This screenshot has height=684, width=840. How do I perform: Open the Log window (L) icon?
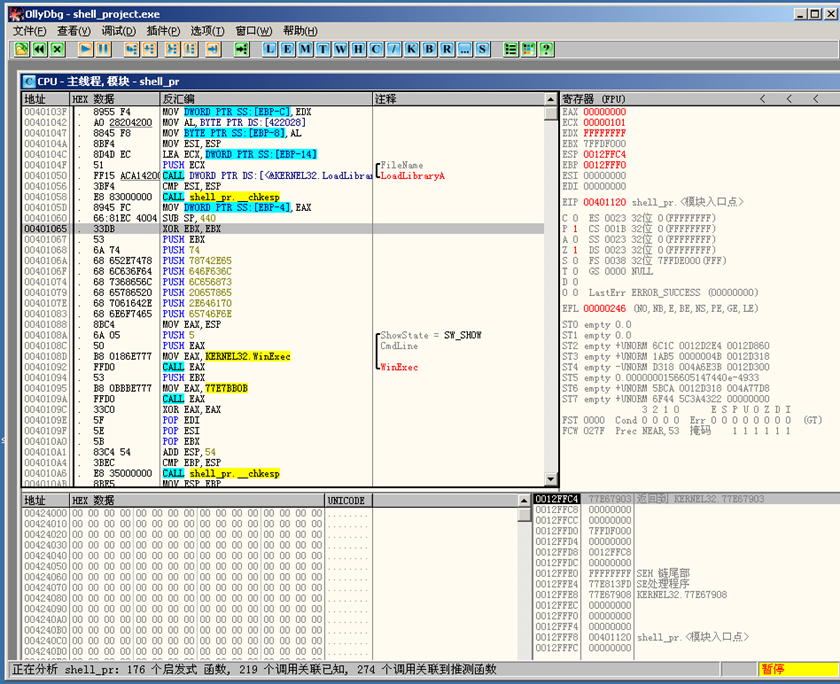(x=271, y=49)
